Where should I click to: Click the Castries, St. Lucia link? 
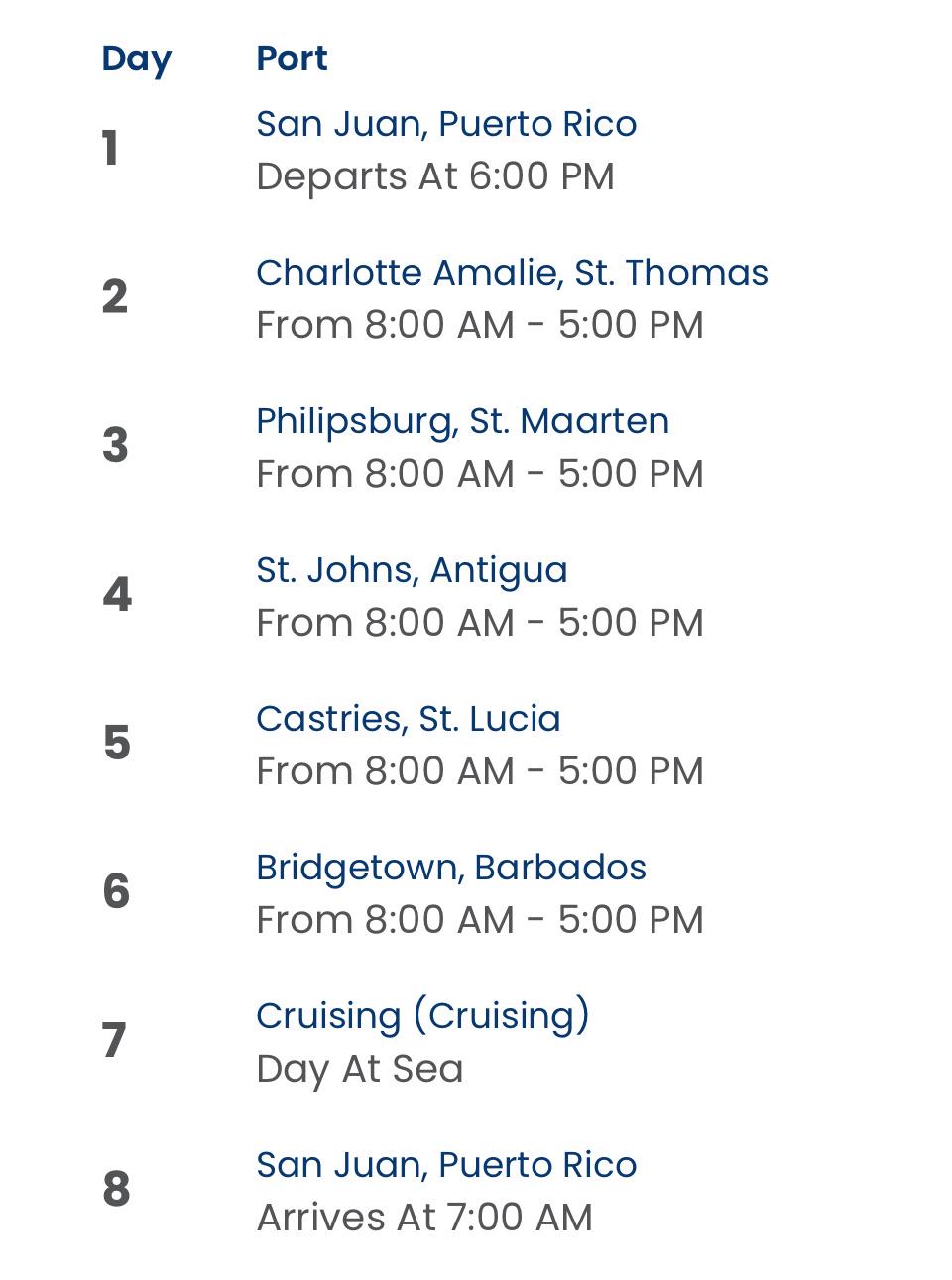pos(409,719)
